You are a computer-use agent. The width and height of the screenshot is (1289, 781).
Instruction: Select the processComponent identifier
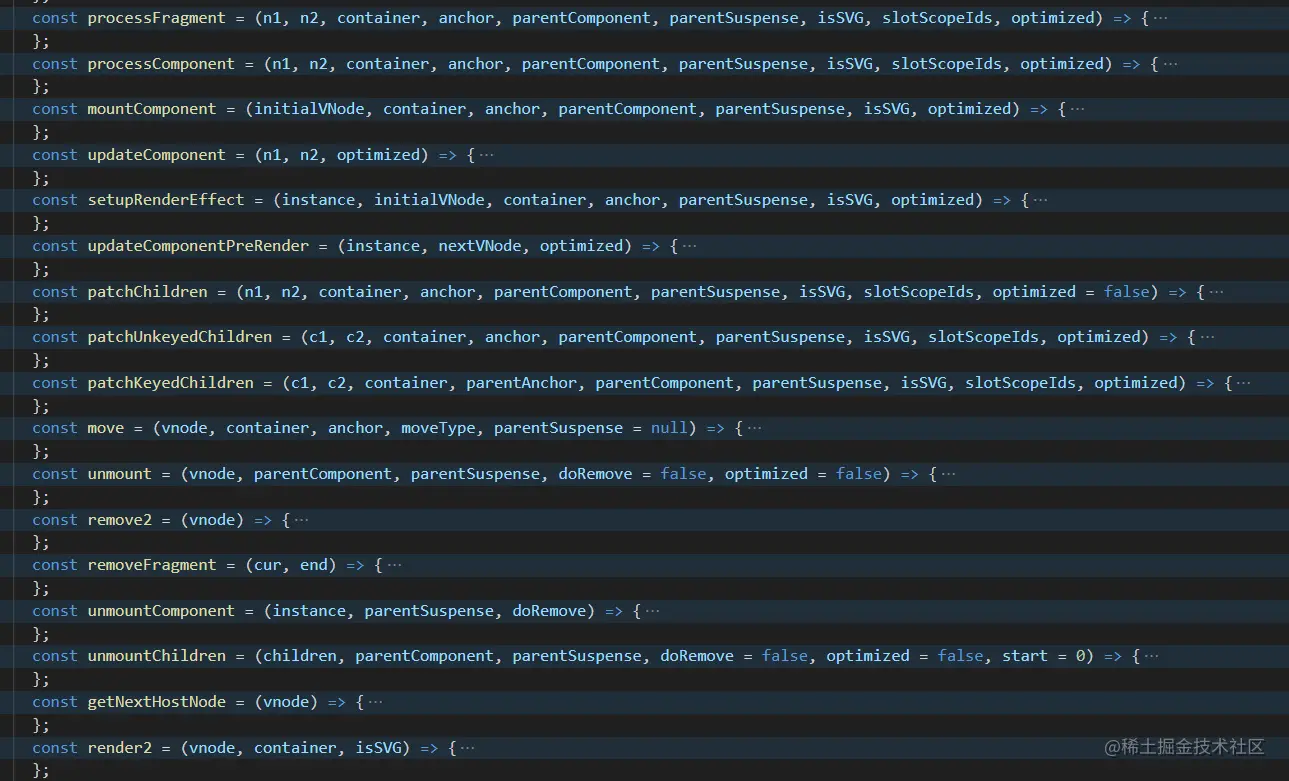pos(161,64)
